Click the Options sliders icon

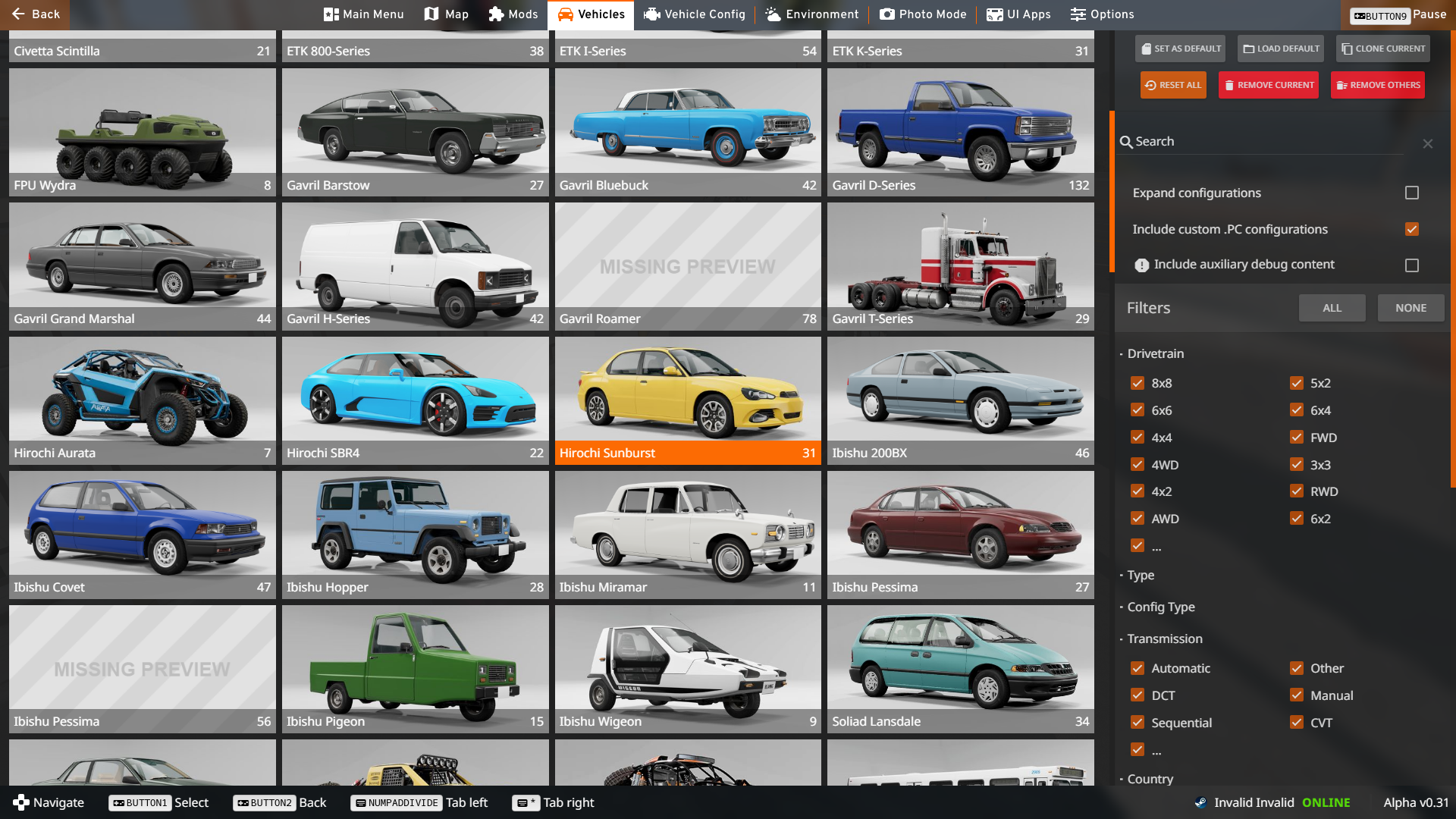tap(1078, 14)
